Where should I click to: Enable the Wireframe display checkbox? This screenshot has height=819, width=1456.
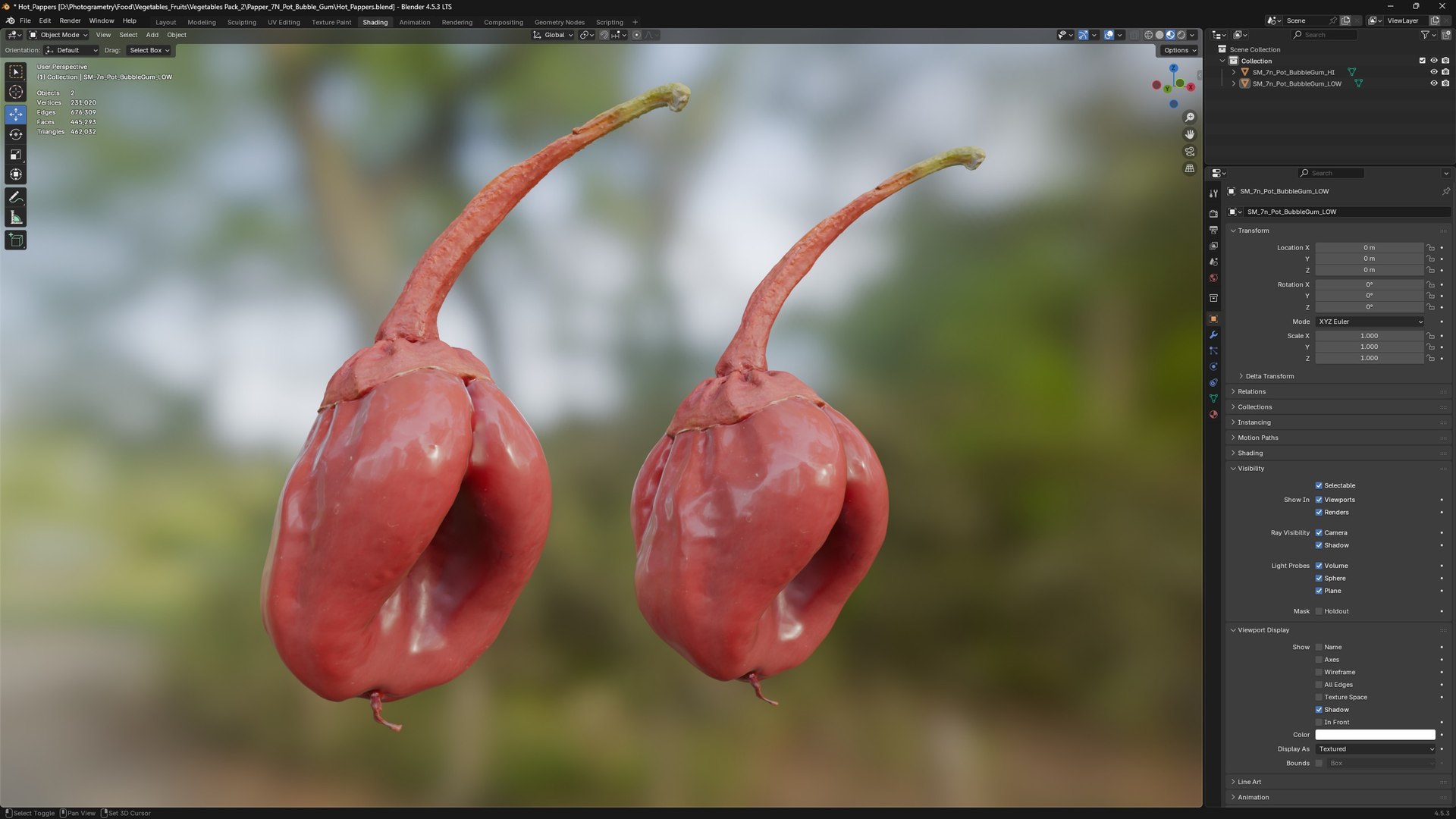(x=1319, y=673)
